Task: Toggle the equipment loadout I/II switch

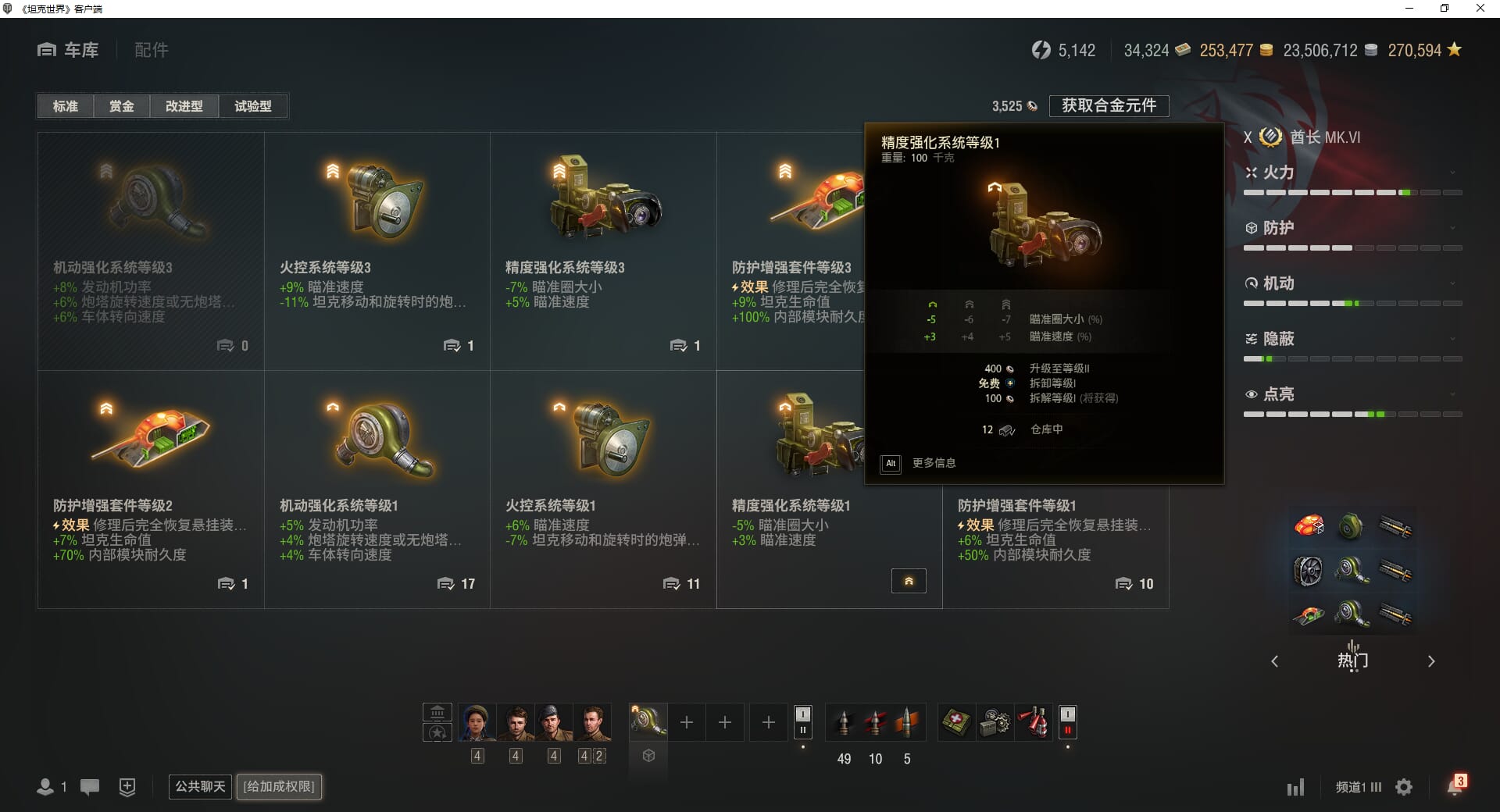Action: 803,722
